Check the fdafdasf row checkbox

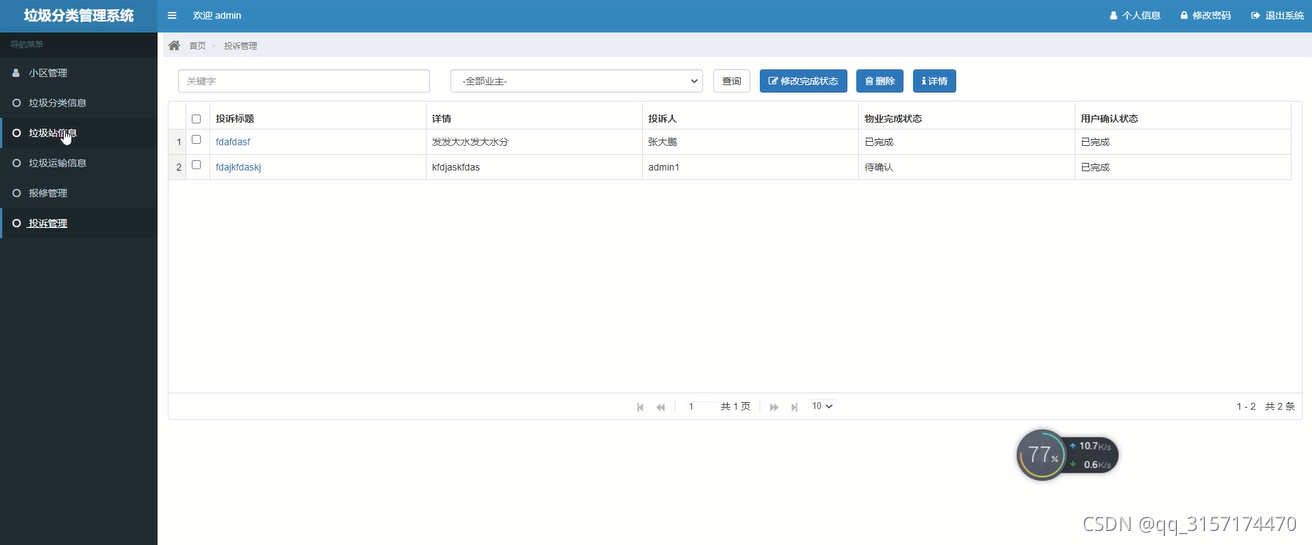click(x=196, y=140)
